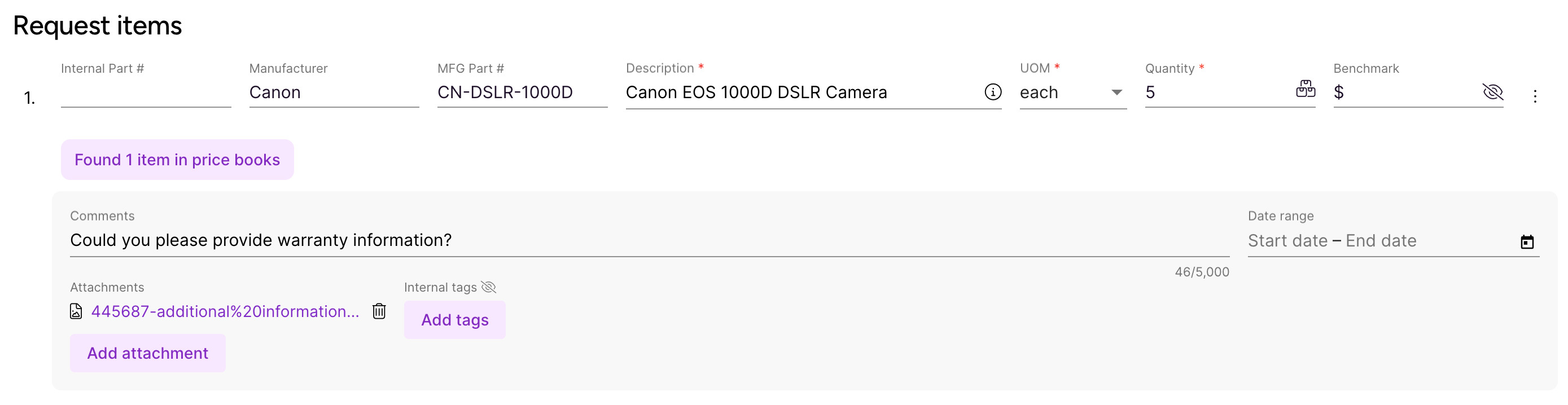Expand the UOM dropdown arrow
Image resolution: width=1568 pixels, height=405 pixels.
[x=1116, y=93]
